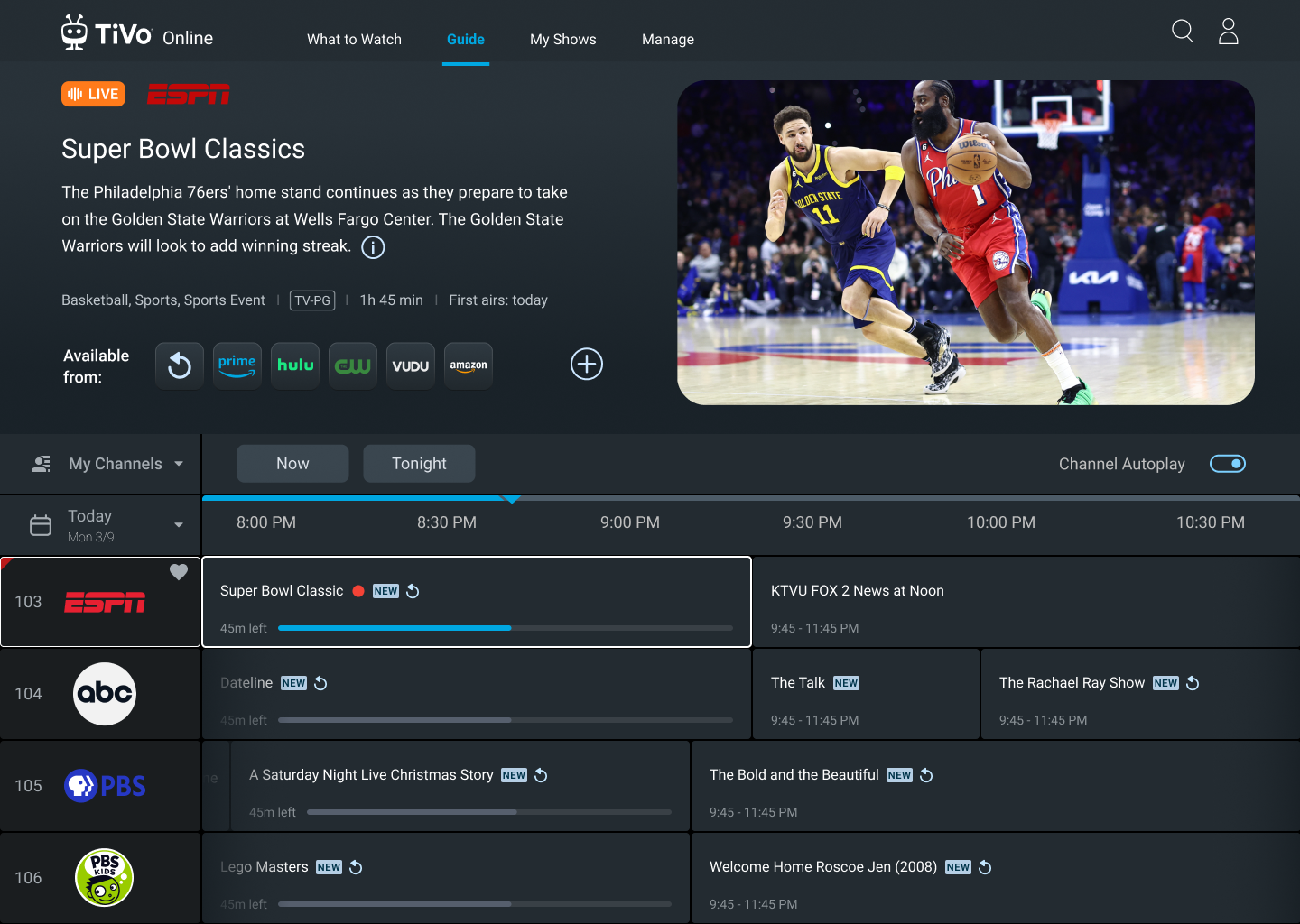
Task: Click restart icon on Welcome Home Roscoe Jen
Action: pos(985,867)
